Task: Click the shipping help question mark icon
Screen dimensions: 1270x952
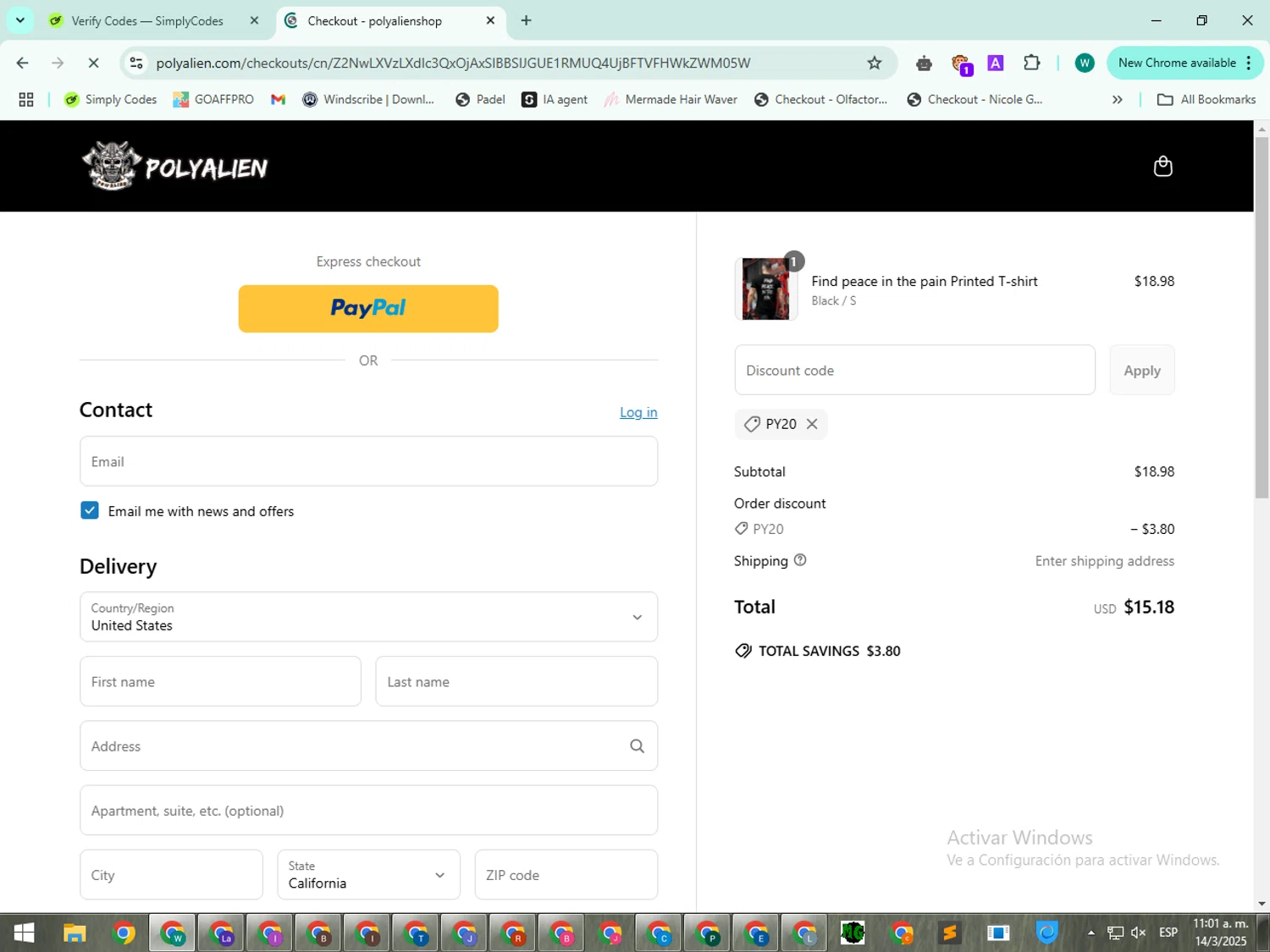Action: coord(800,560)
